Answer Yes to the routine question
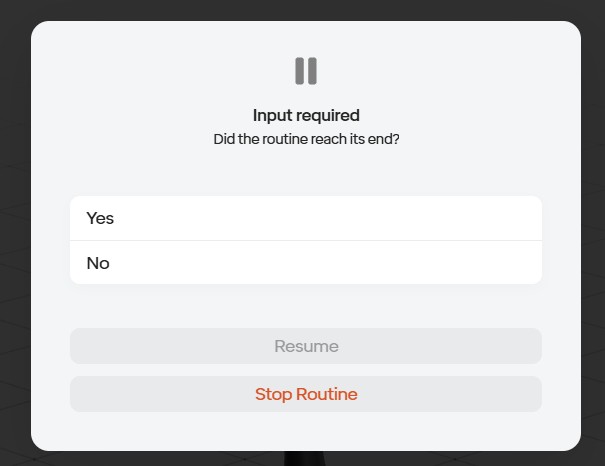The height and width of the screenshot is (466, 605). click(306, 218)
